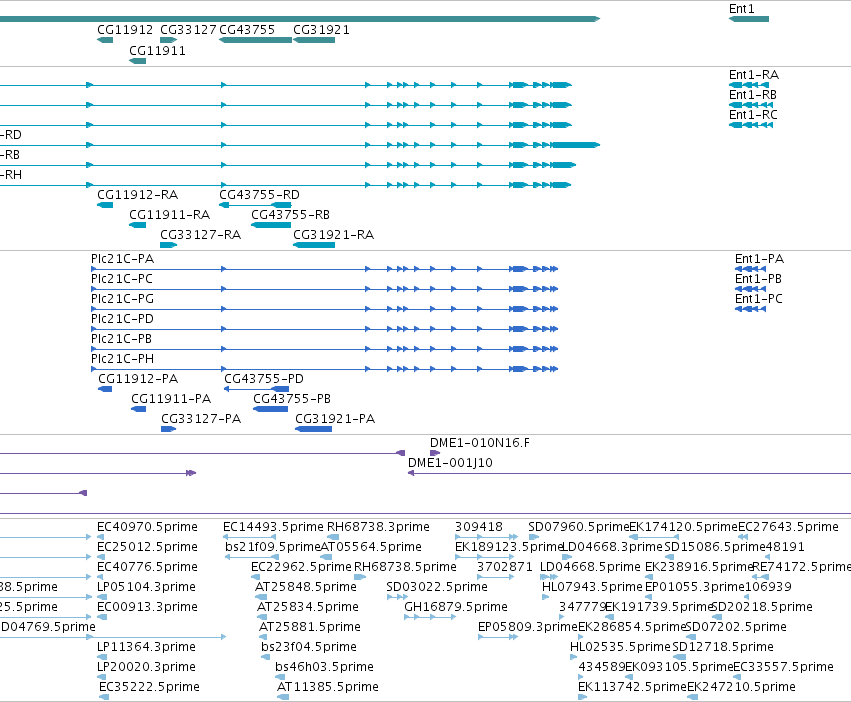Click the AT25881.5prime EST label
This screenshot has width=851, height=702.
coord(310,627)
